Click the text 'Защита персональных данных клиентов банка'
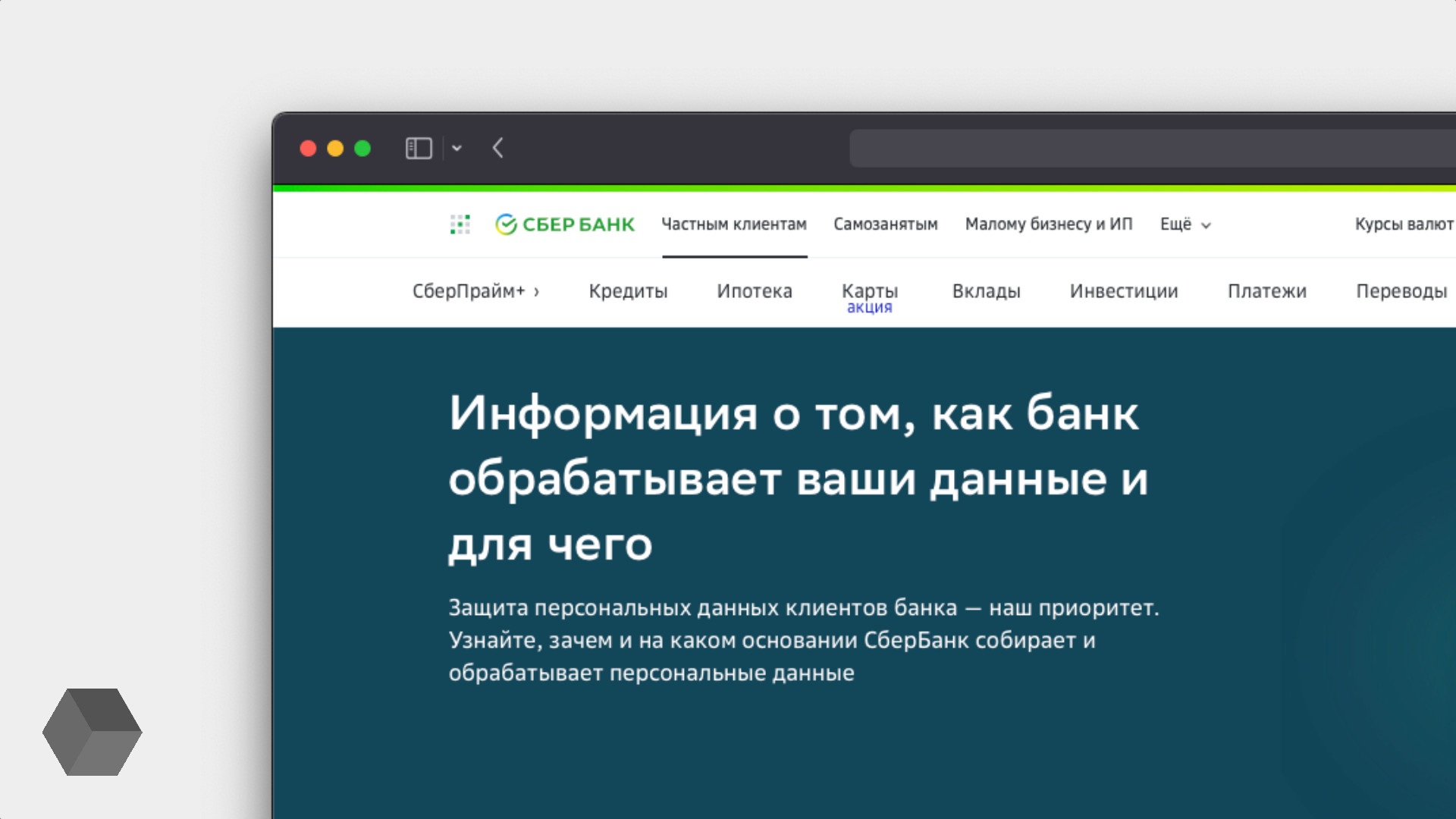This screenshot has height=819, width=1456. (702, 608)
